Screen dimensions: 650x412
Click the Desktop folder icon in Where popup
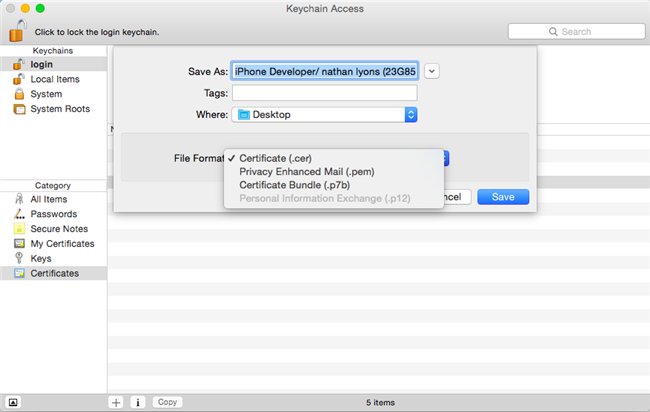[244, 114]
